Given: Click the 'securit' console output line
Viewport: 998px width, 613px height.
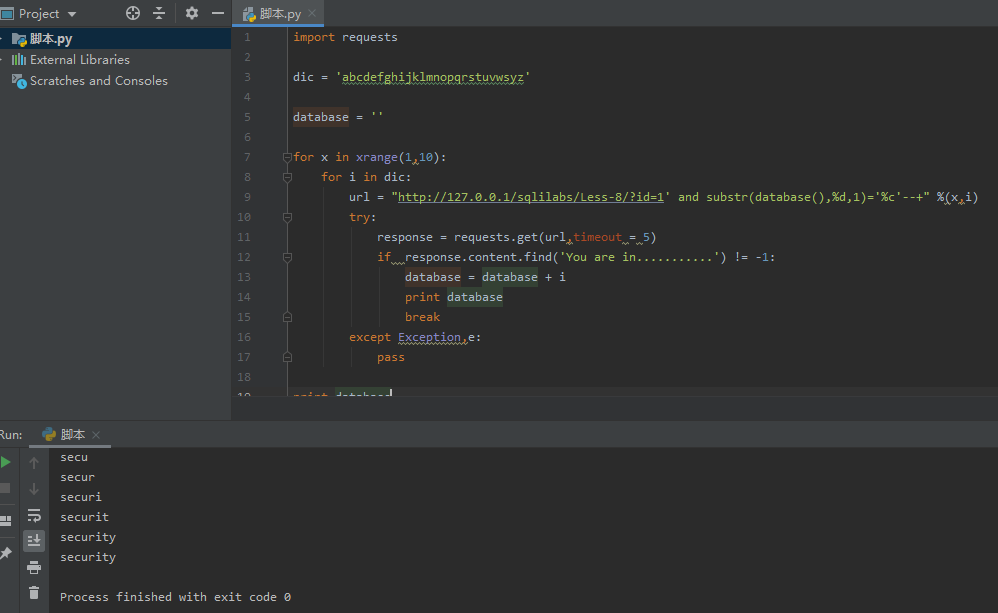Looking at the screenshot, I should pyautogui.click(x=84, y=517).
